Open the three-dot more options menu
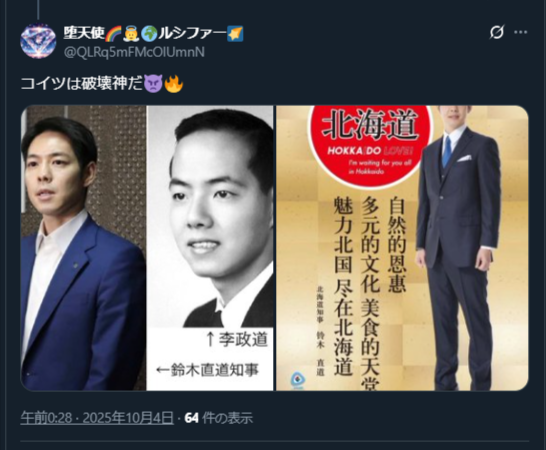Viewport: 546px width, 450px height. click(521, 32)
